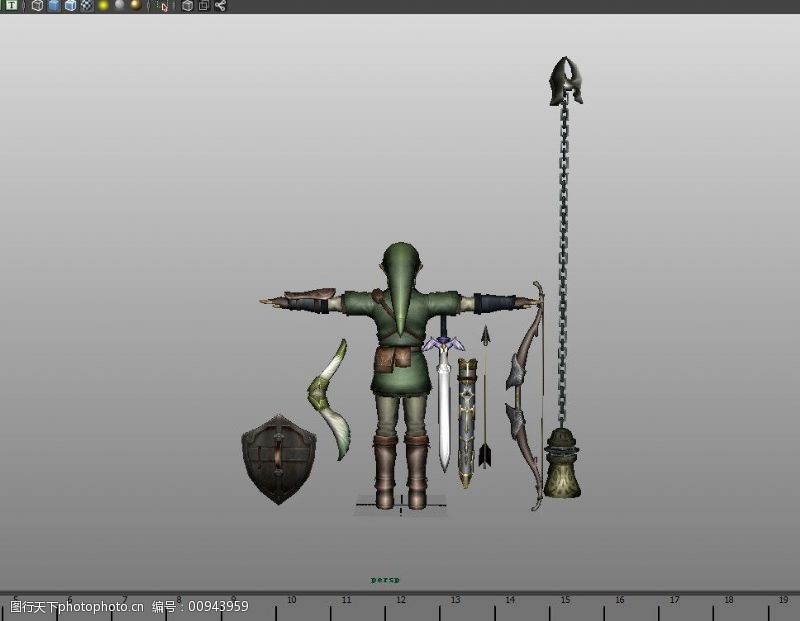Image resolution: width=800 pixels, height=621 pixels.
Task: Click the persp camera label
Action: pyautogui.click(x=385, y=579)
